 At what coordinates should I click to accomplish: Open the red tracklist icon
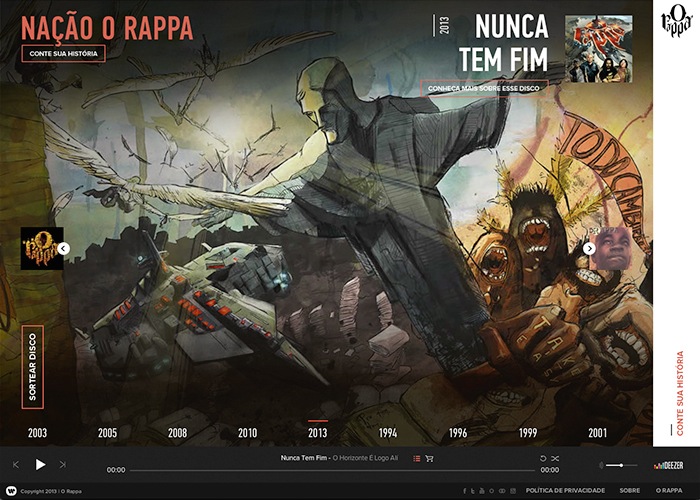tap(417, 458)
